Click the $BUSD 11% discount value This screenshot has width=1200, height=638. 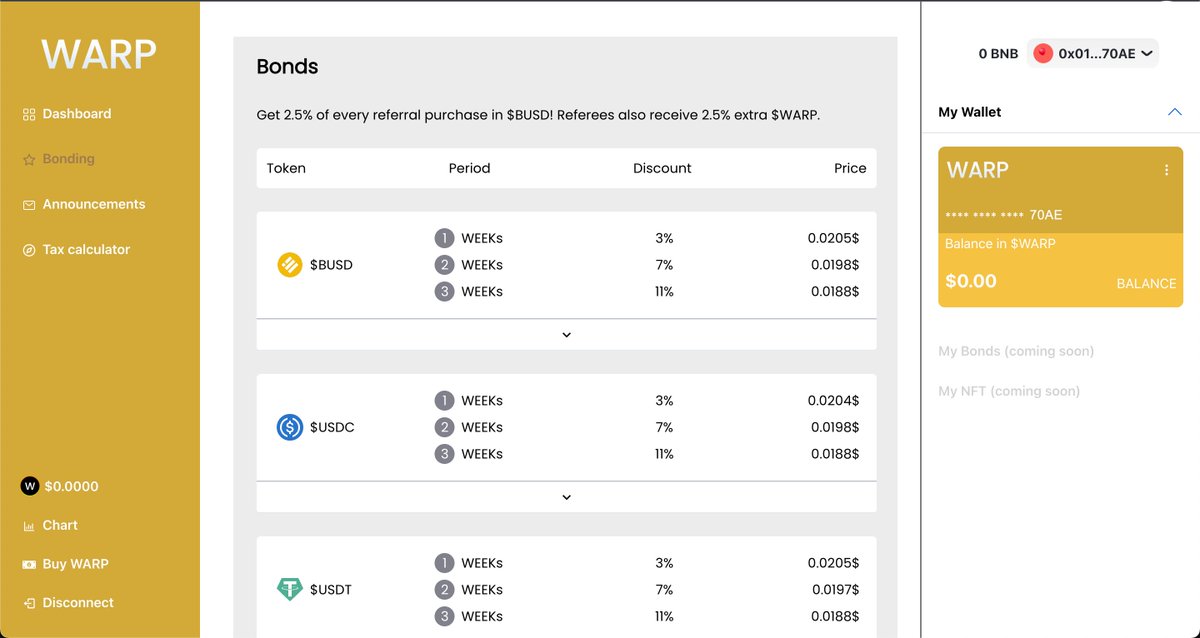click(x=664, y=292)
